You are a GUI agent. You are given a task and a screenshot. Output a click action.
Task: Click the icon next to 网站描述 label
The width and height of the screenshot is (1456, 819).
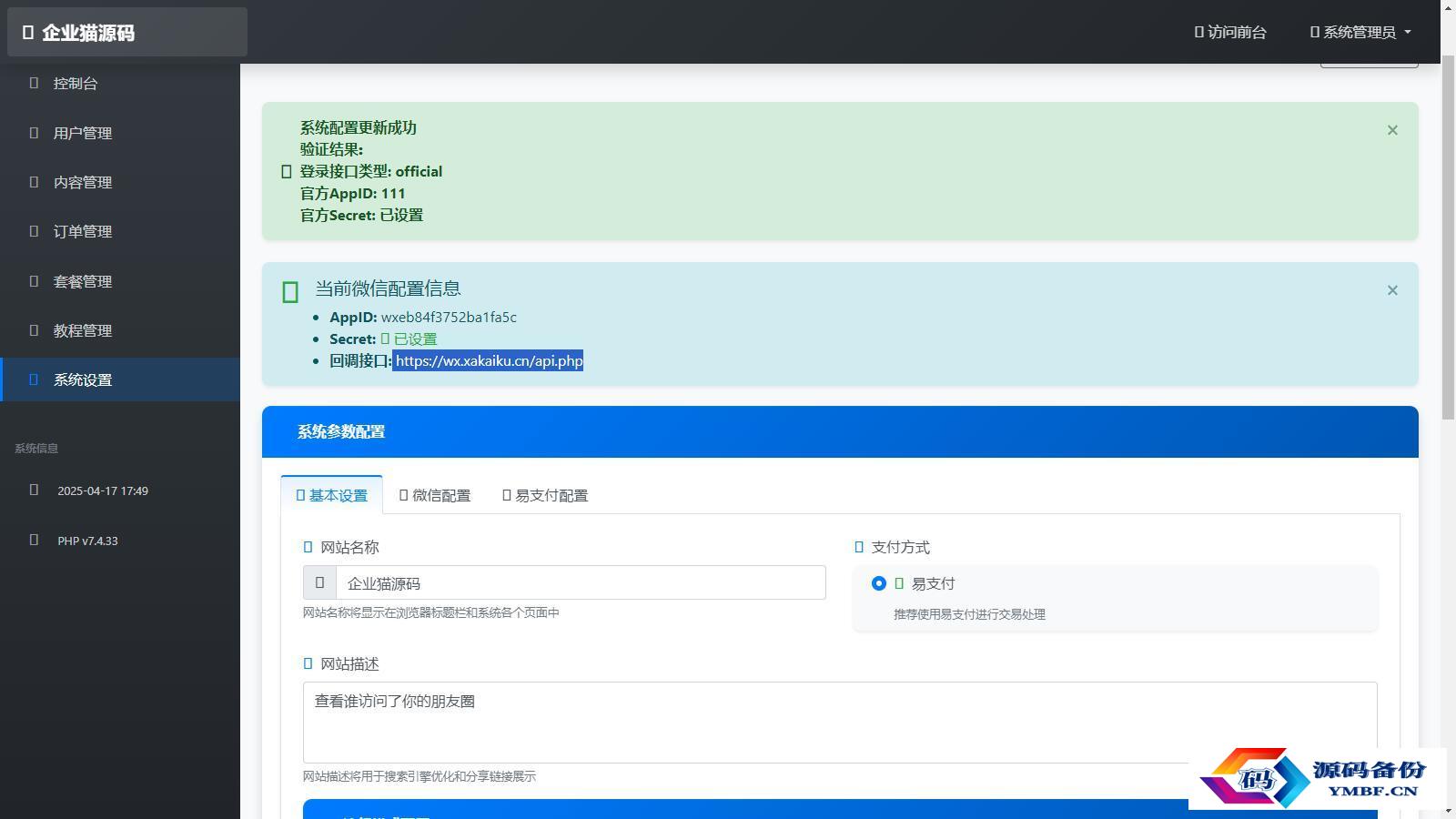(308, 663)
